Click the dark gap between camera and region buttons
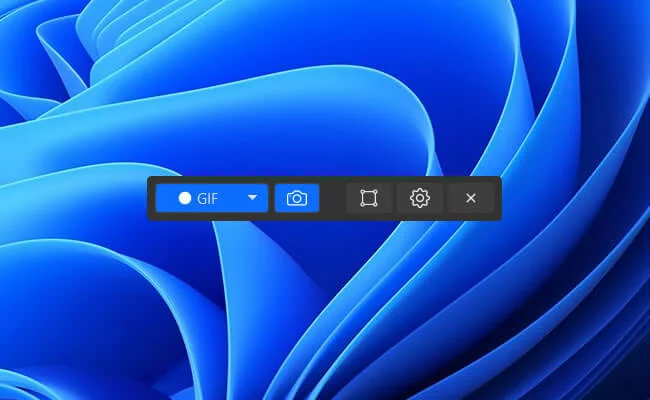650x400 pixels. click(333, 198)
